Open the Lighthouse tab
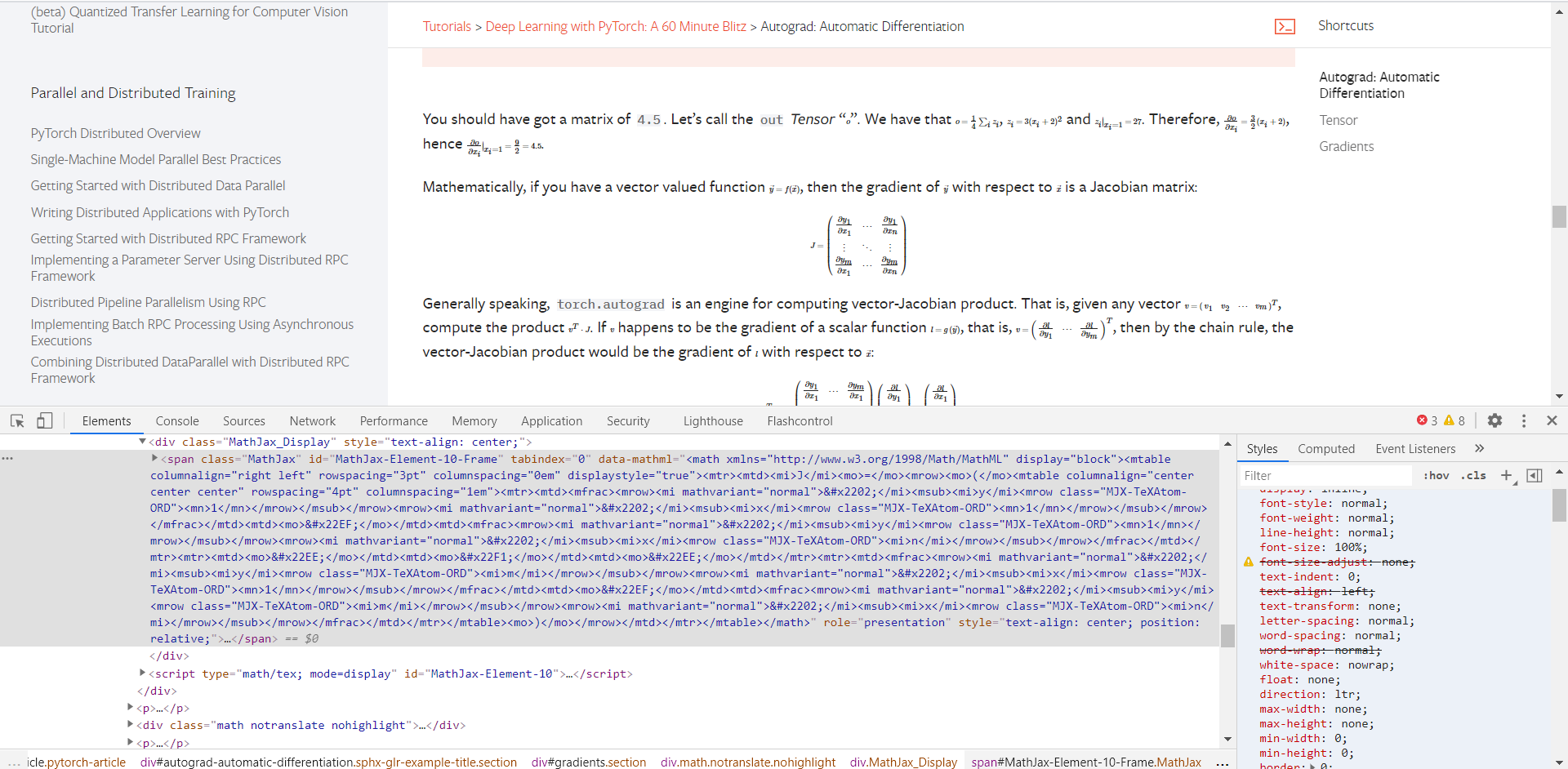The width and height of the screenshot is (1568, 769). coord(713,420)
